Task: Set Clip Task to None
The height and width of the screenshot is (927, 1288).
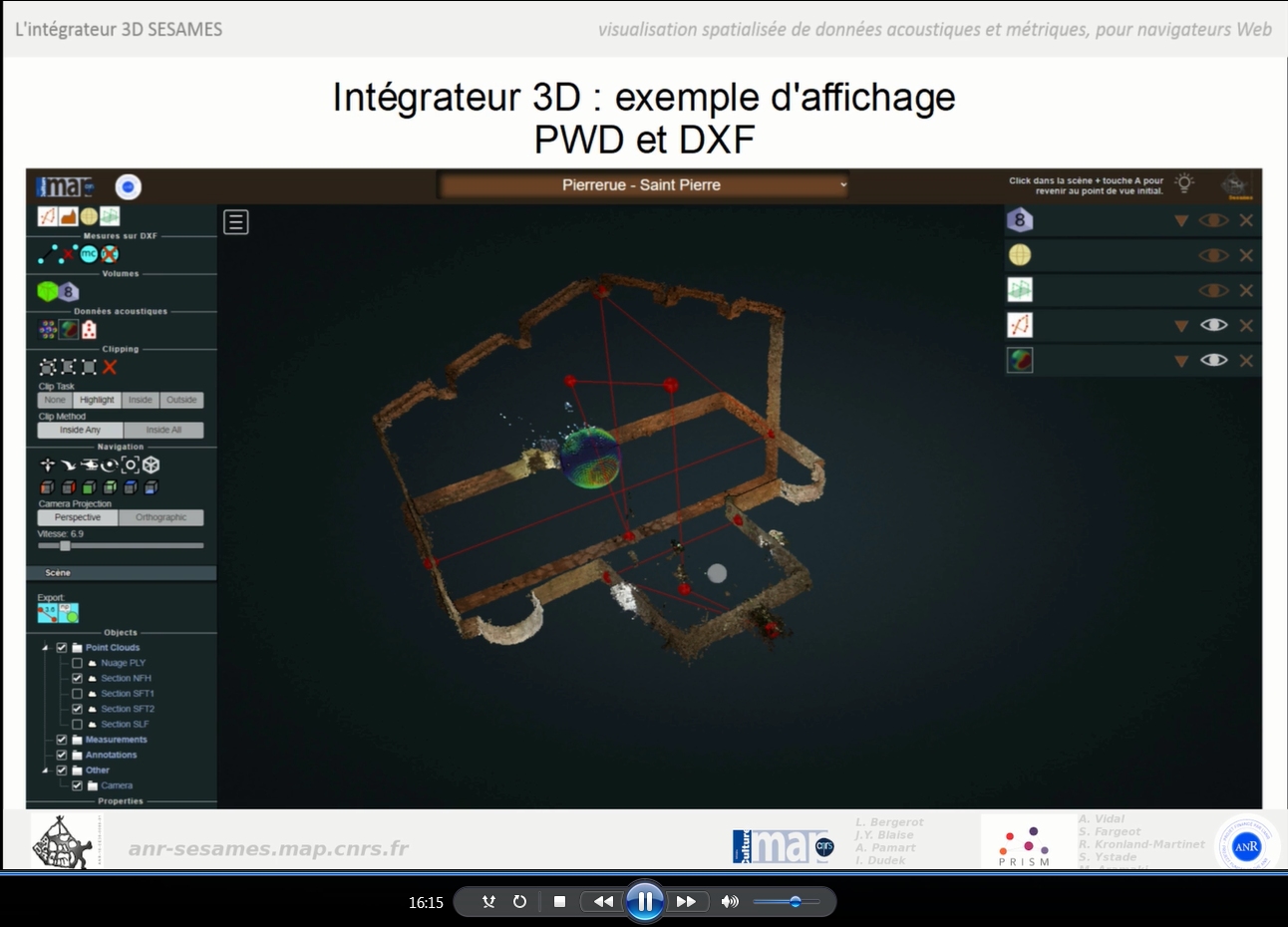Action: 55,400
